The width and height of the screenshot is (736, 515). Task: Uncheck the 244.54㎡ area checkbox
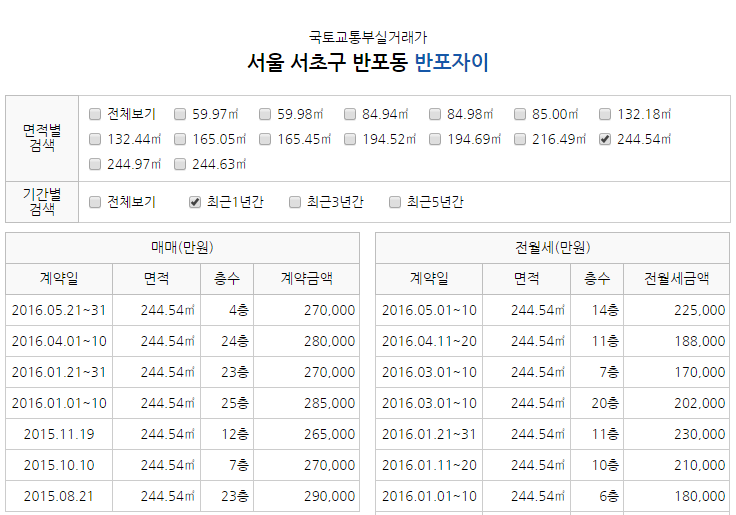click(605, 139)
